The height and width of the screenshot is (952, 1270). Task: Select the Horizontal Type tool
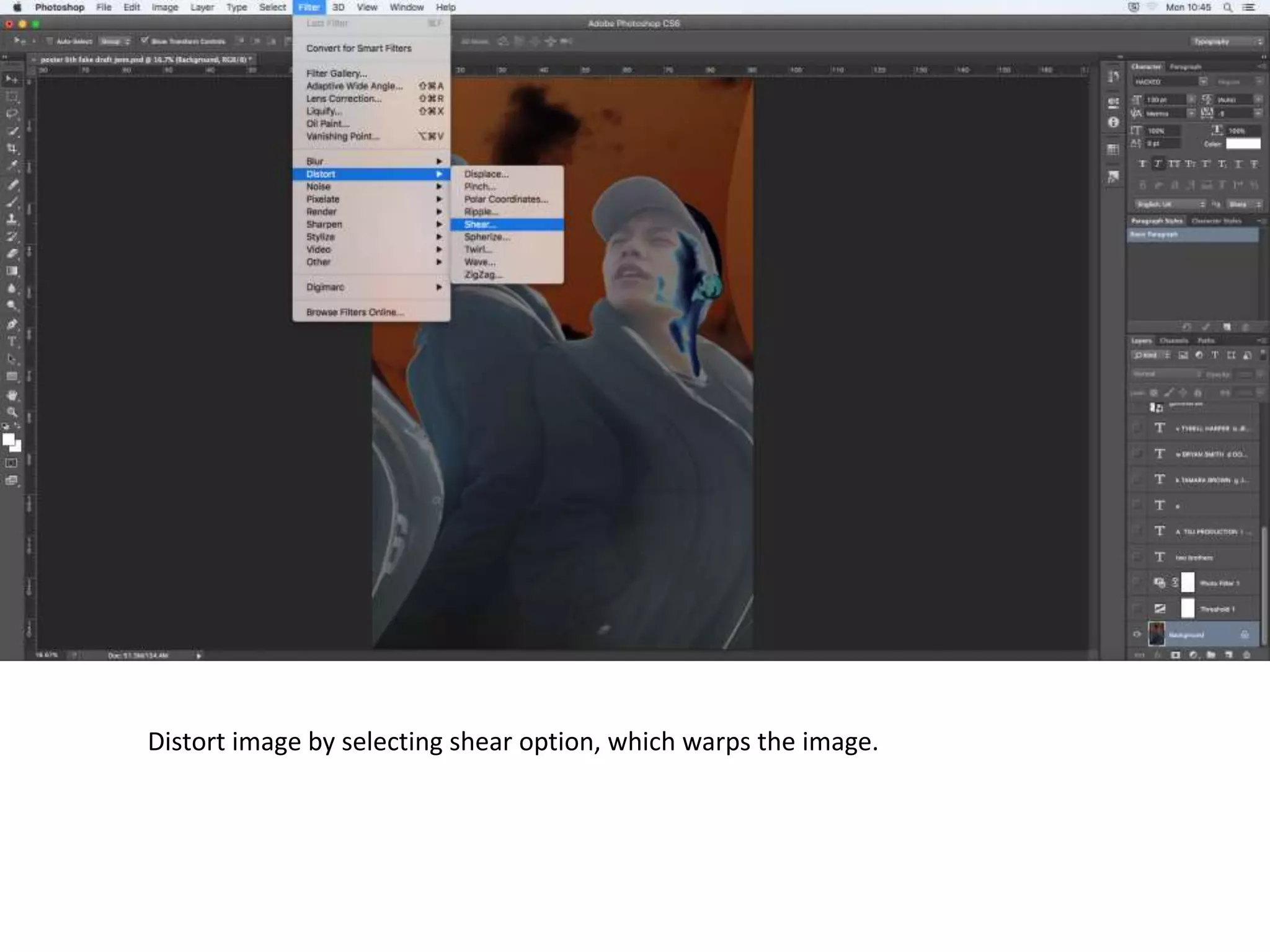[x=12, y=342]
